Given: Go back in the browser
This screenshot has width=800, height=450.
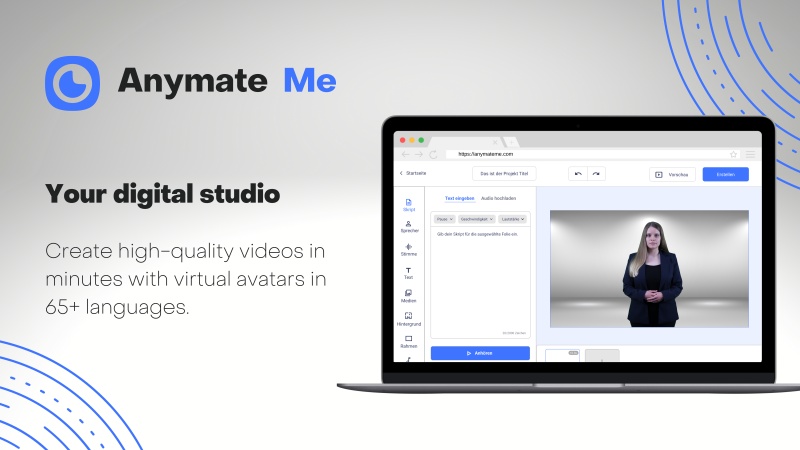Looking at the screenshot, I should click(405, 154).
